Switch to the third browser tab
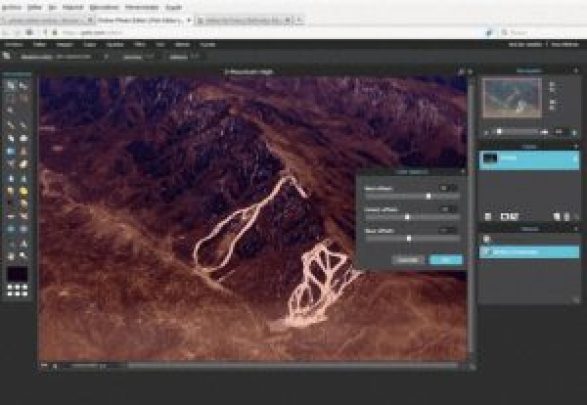 pyautogui.click(x=244, y=20)
